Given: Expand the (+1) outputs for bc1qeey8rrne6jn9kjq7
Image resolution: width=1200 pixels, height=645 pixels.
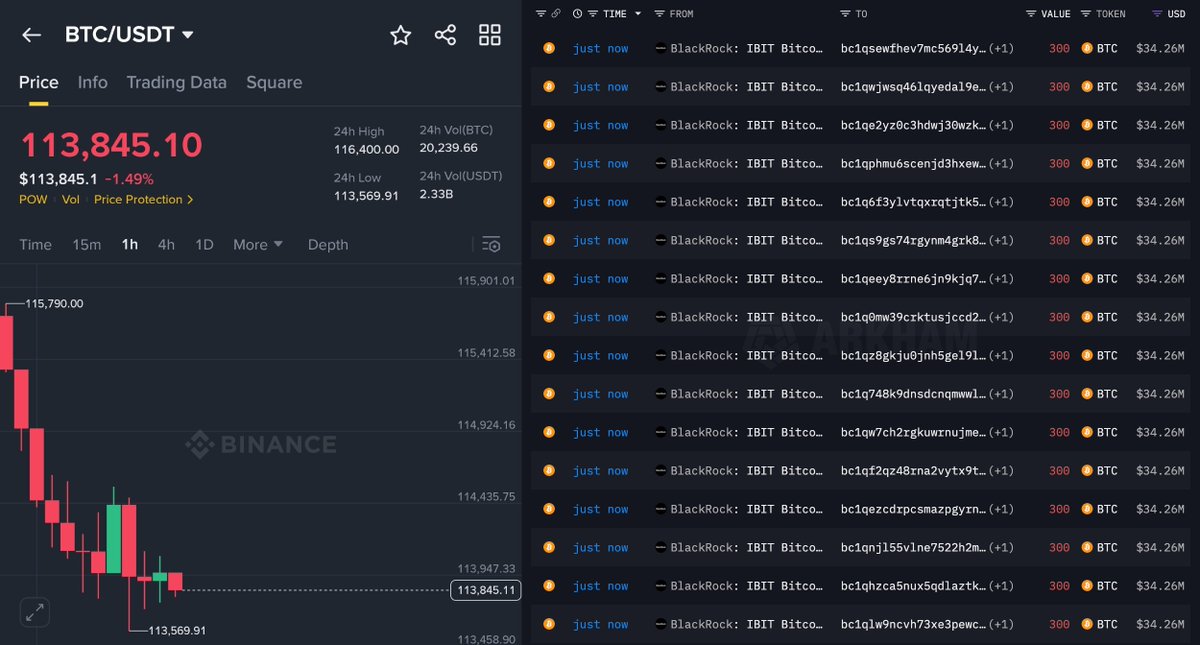Looking at the screenshot, I should coord(1001,279).
